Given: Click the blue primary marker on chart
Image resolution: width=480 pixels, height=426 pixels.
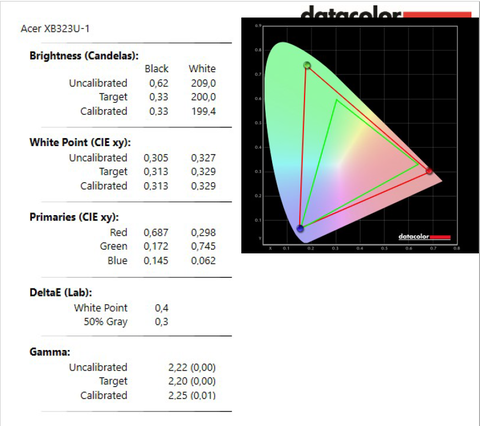Looking at the screenshot, I should point(300,229).
